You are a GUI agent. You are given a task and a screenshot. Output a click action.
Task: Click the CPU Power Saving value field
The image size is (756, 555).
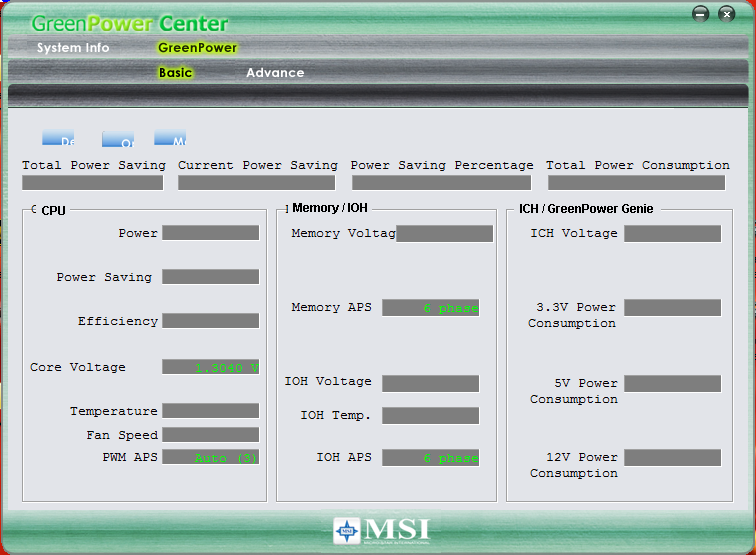[x=211, y=277]
